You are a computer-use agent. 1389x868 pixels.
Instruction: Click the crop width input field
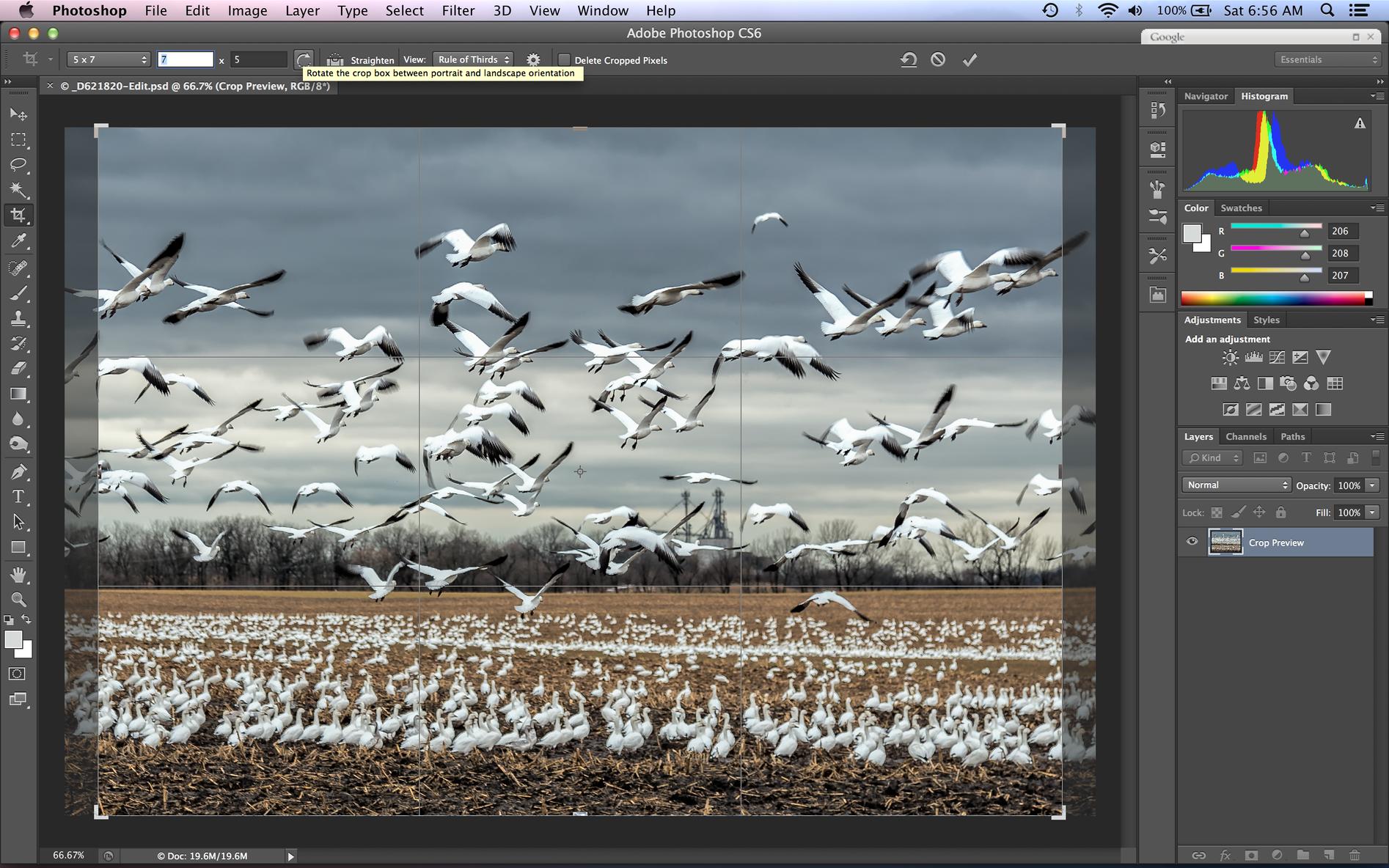click(186, 59)
